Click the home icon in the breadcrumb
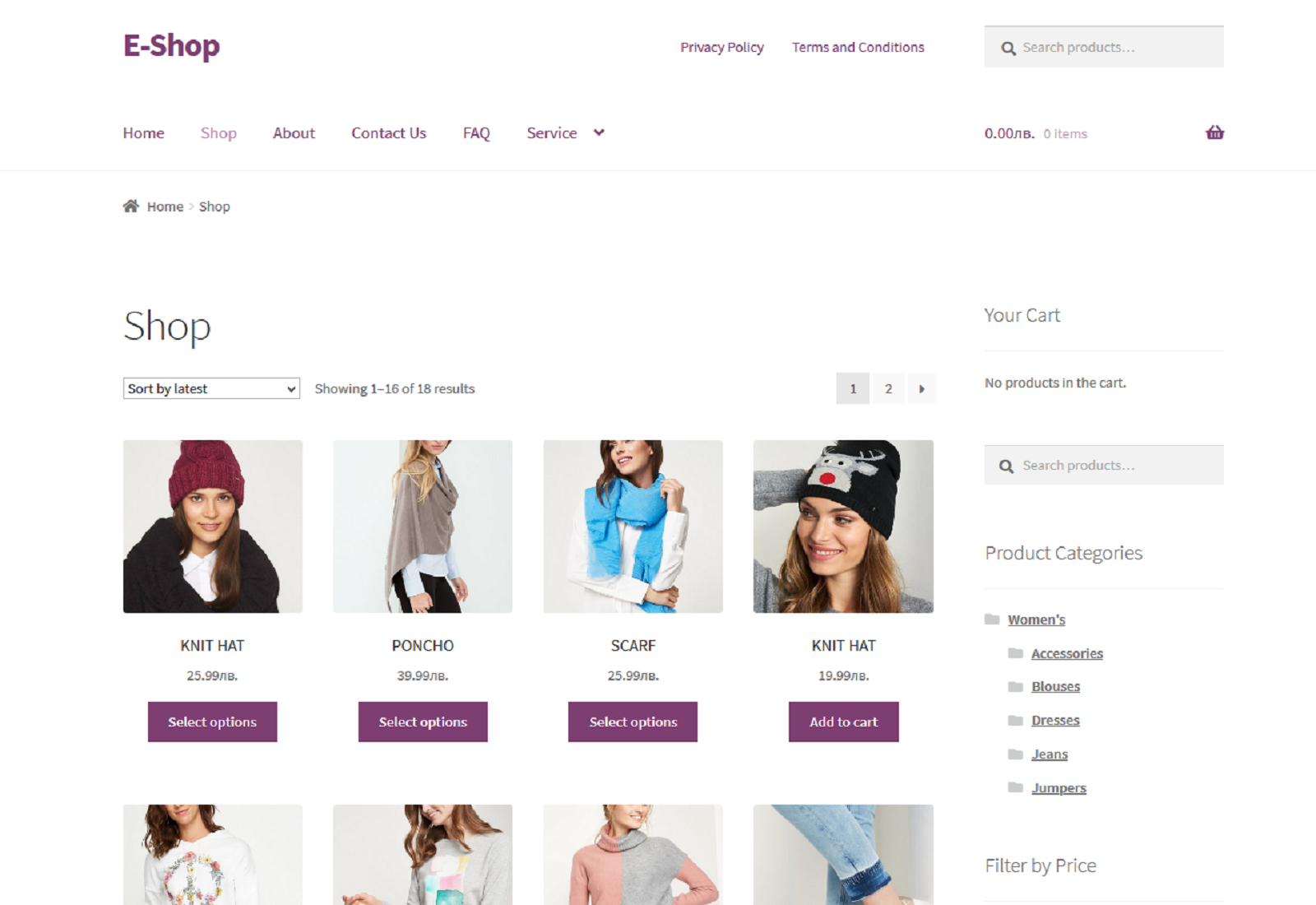Image resolution: width=1316 pixels, height=905 pixels. click(131, 206)
